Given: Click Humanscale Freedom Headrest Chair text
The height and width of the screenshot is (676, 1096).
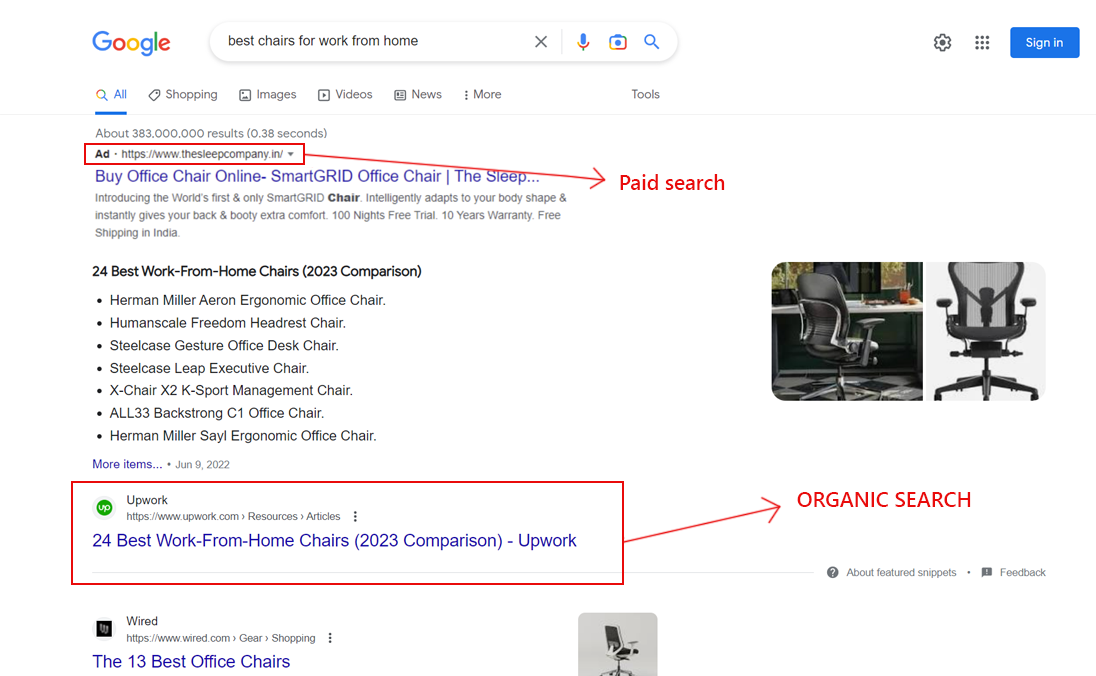Looking at the screenshot, I should coord(228,323).
